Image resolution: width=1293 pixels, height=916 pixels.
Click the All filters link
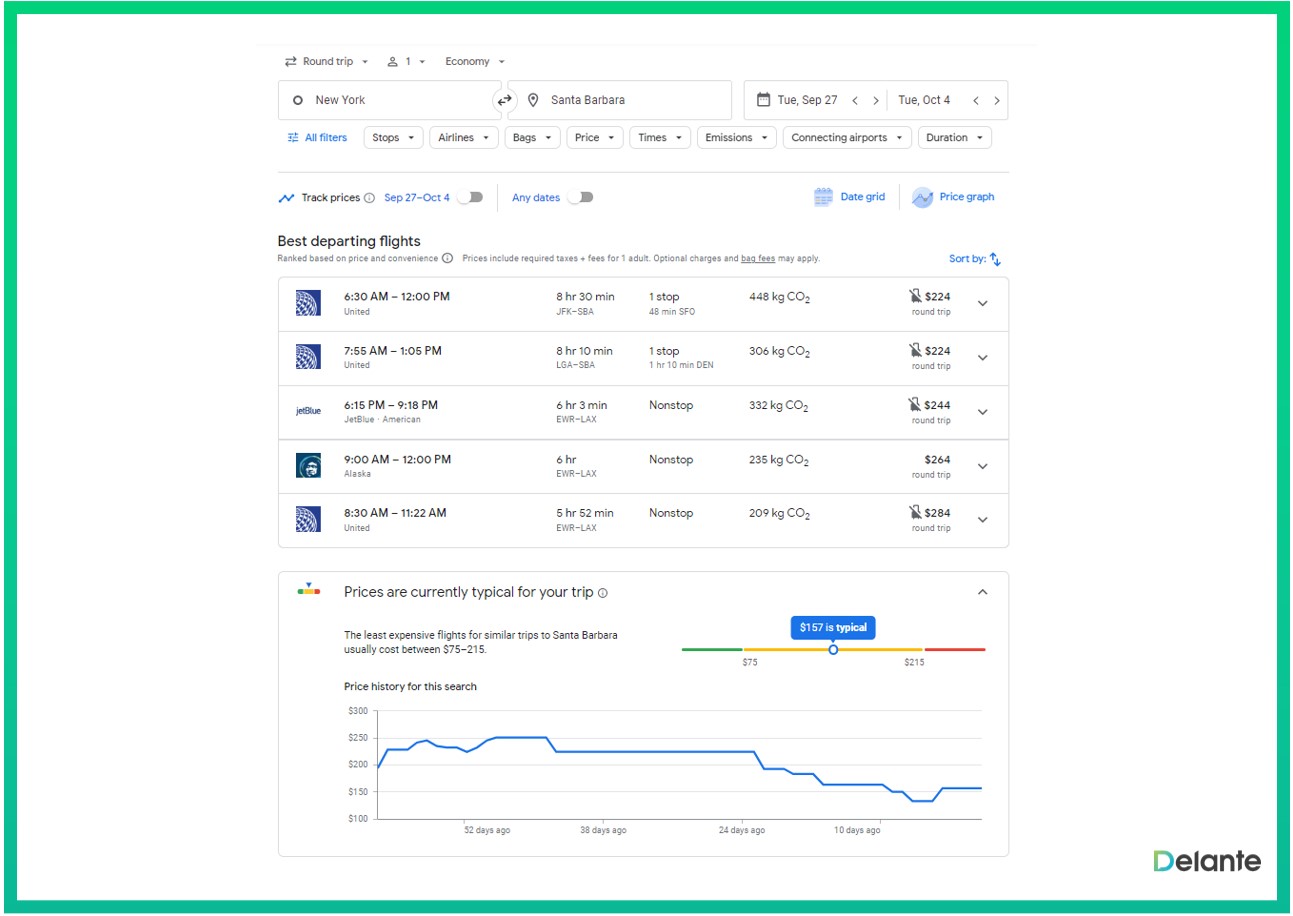[x=317, y=138]
